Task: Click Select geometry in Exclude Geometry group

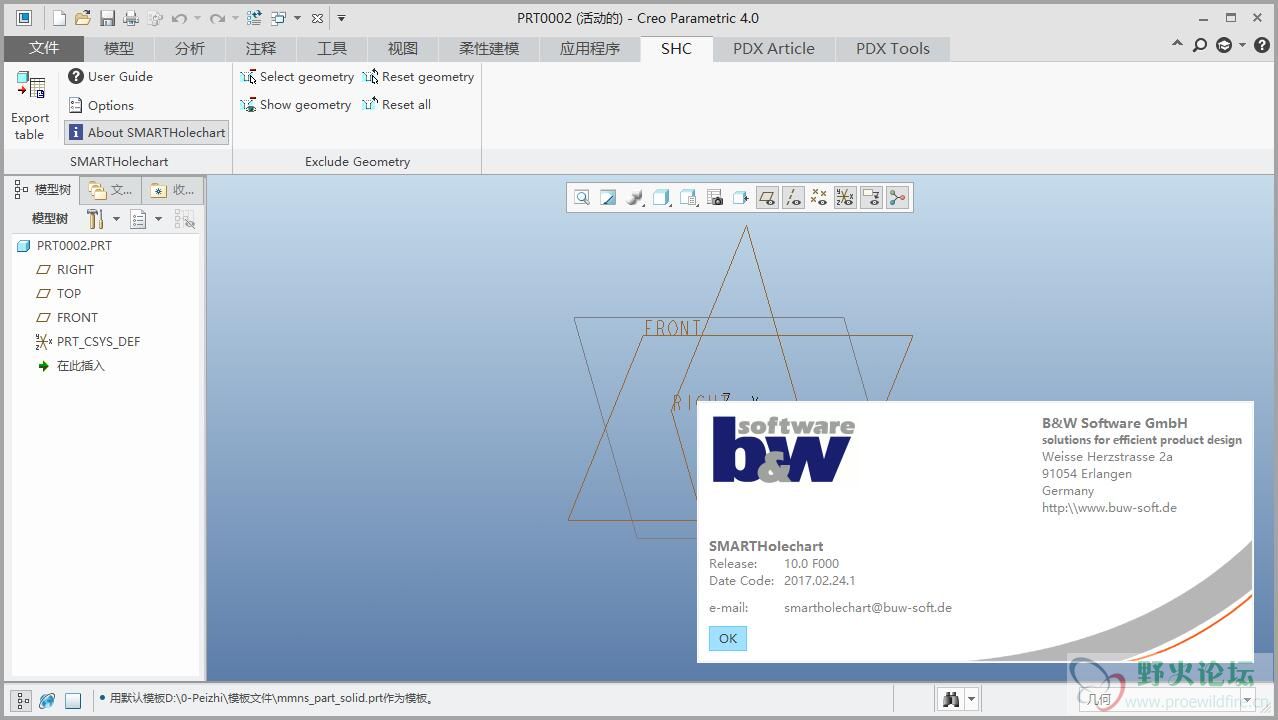Action: click(297, 76)
